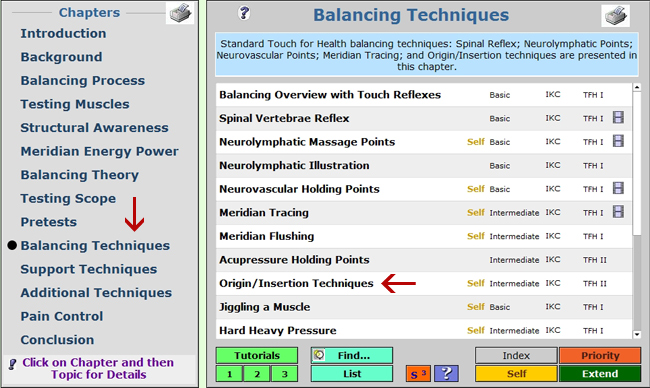Open the Pretests chapter
The image size is (650, 388).
point(49,222)
